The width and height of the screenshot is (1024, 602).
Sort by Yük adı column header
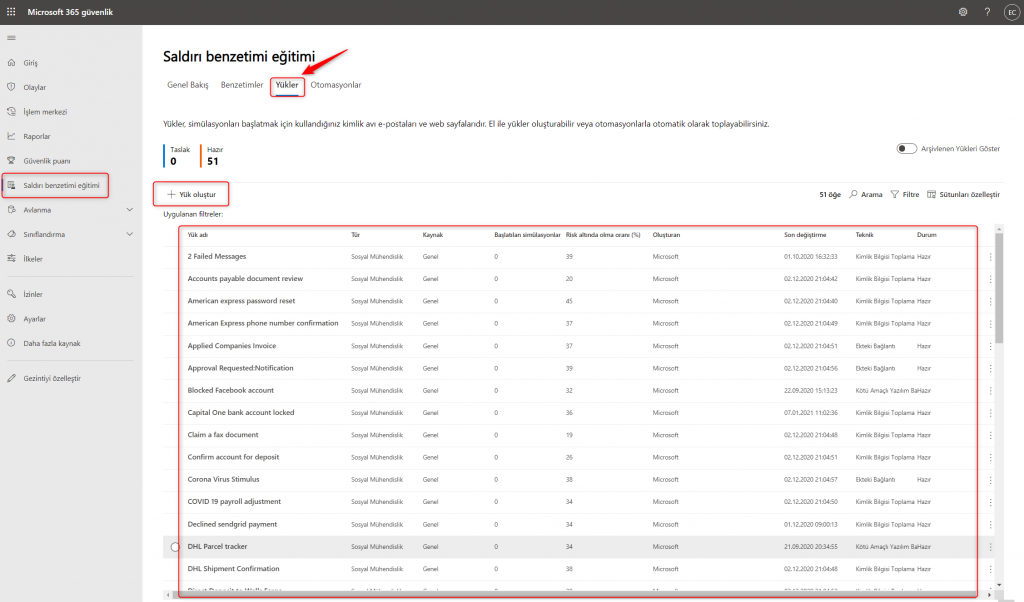tap(198, 235)
